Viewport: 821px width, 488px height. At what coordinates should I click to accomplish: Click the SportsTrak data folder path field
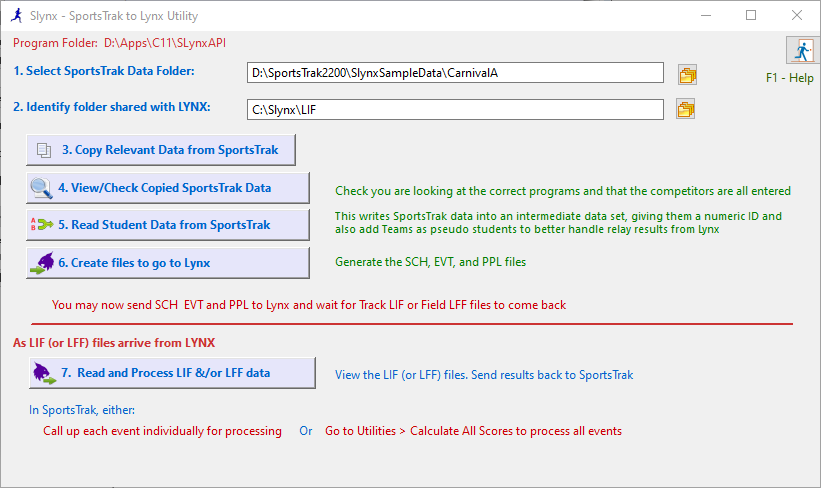click(455, 73)
